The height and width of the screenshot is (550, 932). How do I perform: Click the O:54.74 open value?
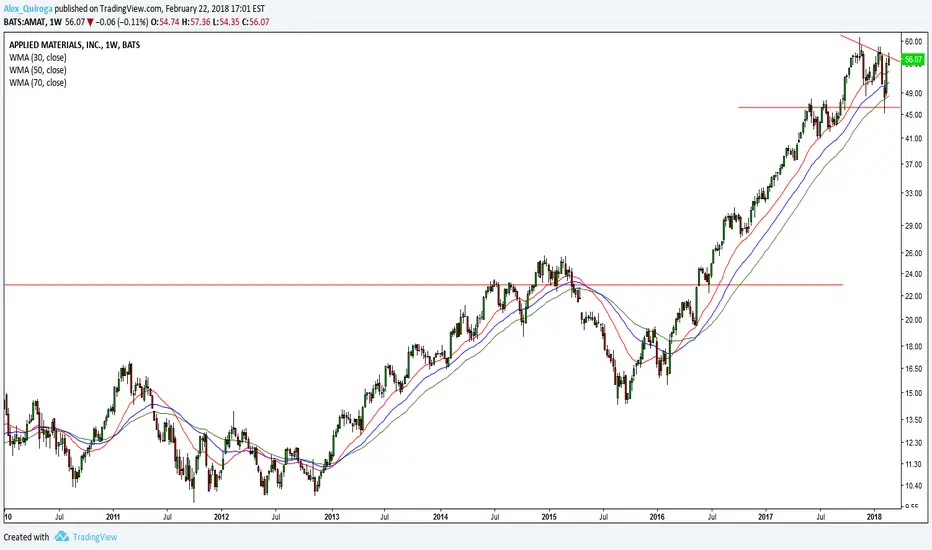(165, 22)
